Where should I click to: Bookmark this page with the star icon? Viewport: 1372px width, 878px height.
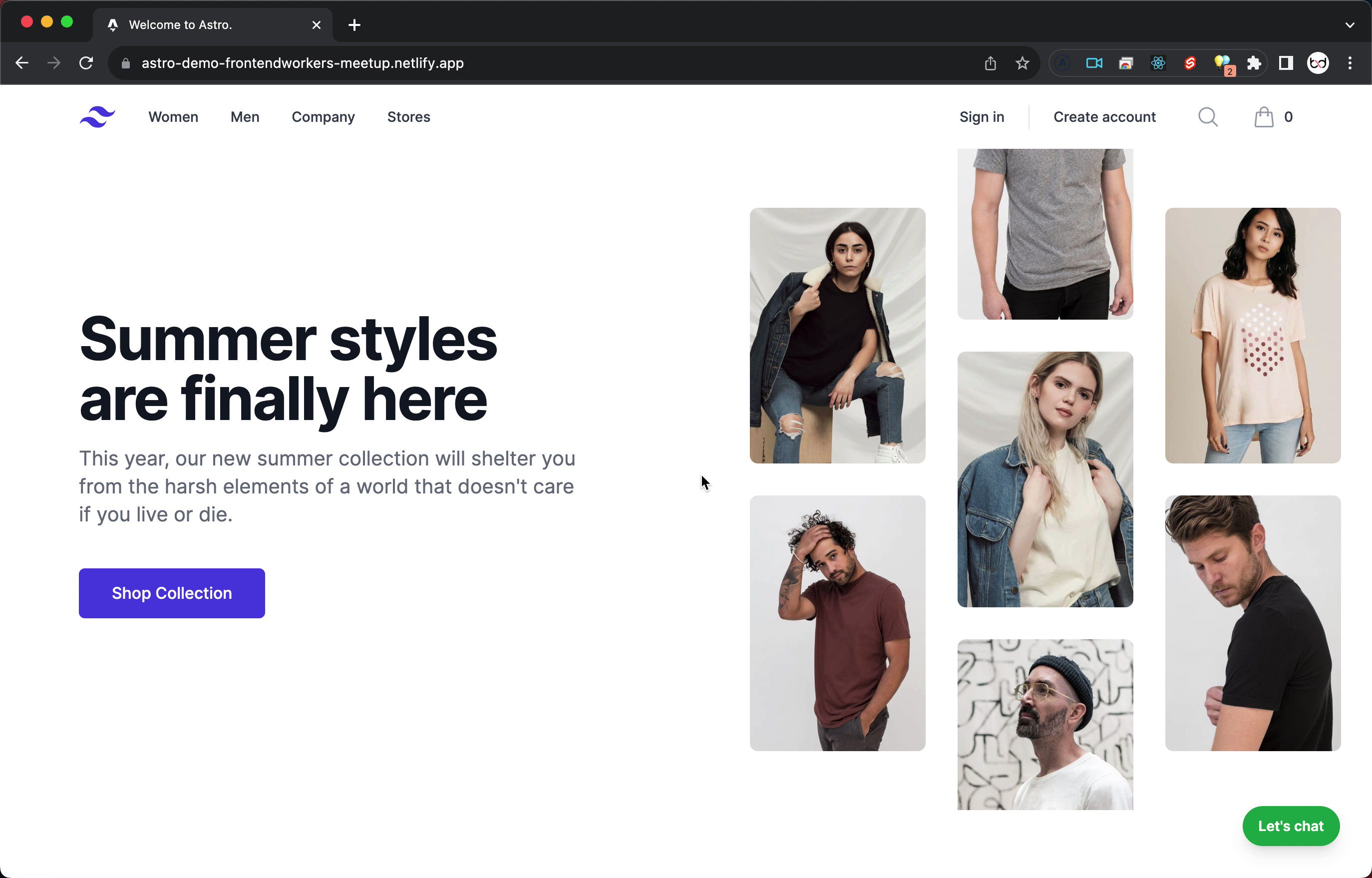tap(1022, 63)
